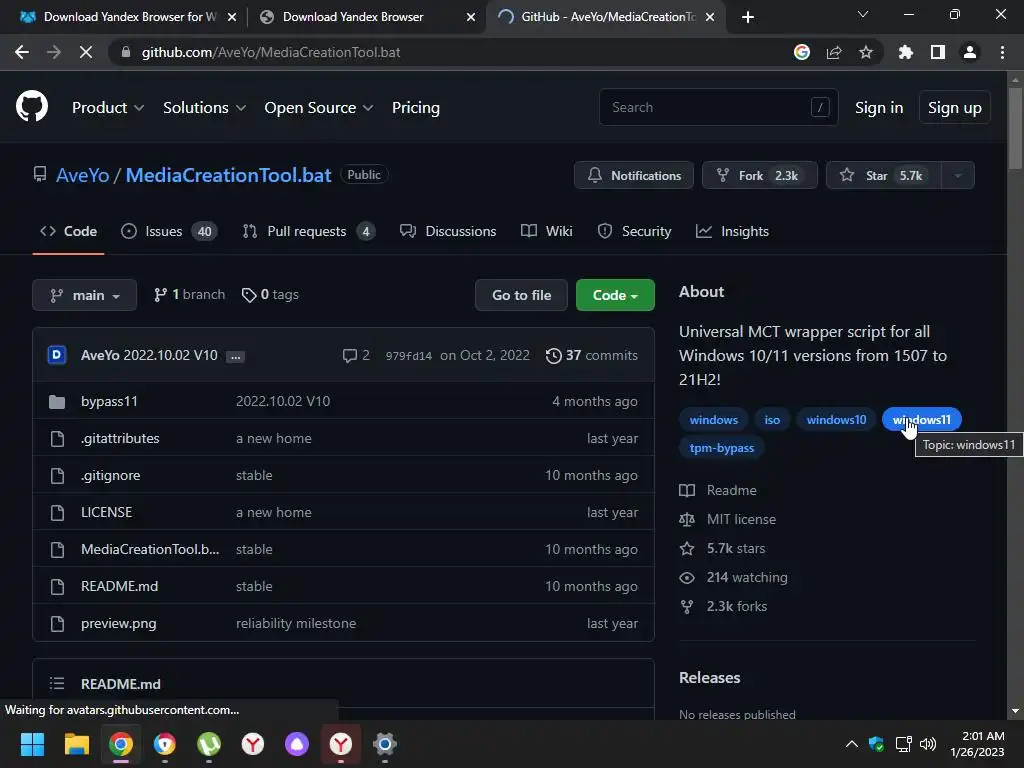Image resolution: width=1024 pixels, height=768 pixels.
Task: View the AveYo author avatar
Action: coord(57,355)
